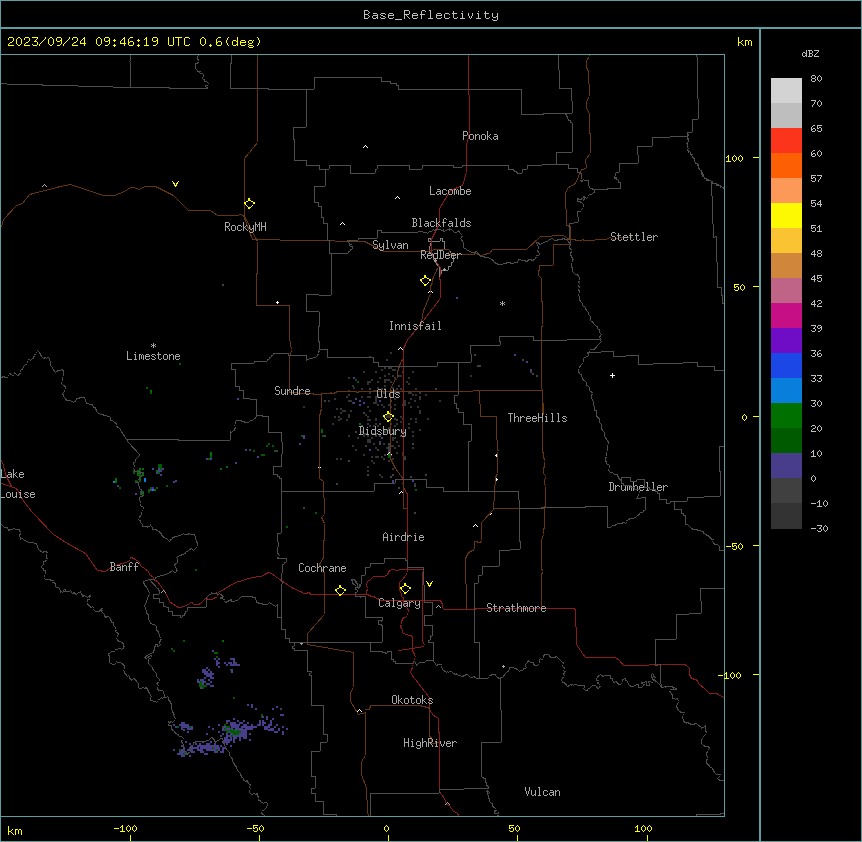Click the timestamp 2023/09/24 09:46:19 UTC
The width and height of the screenshot is (862, 842).
point(99,42)
